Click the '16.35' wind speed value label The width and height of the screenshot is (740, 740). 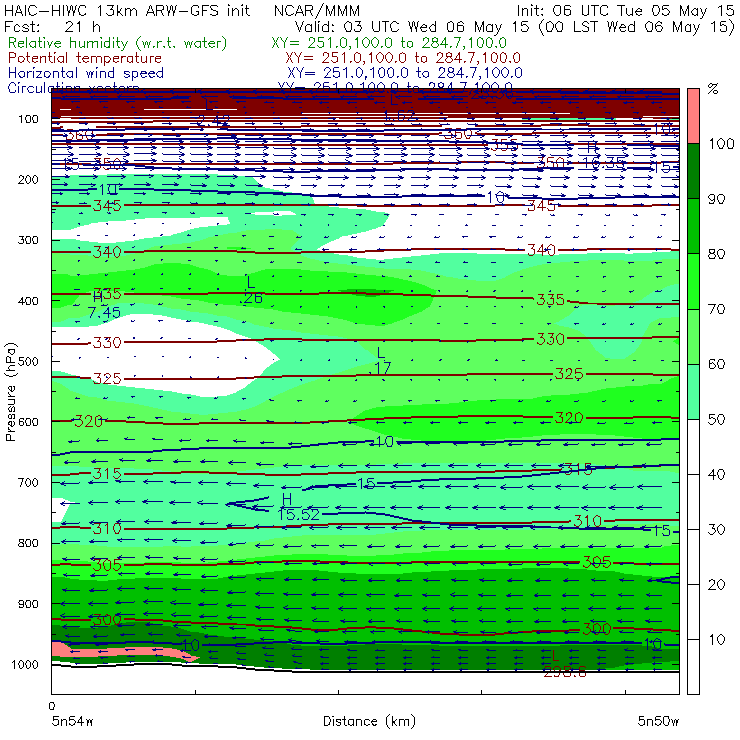[604, 163]
